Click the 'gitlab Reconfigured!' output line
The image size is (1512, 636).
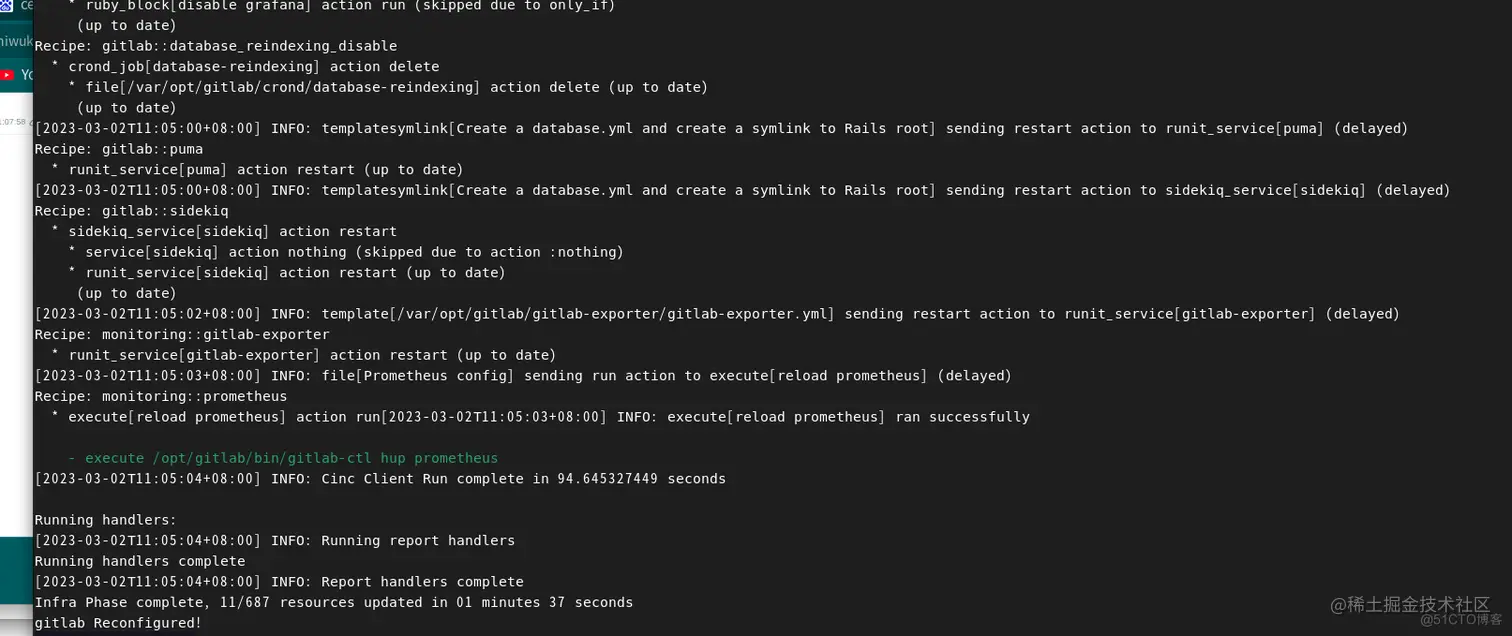coord(118,623)
